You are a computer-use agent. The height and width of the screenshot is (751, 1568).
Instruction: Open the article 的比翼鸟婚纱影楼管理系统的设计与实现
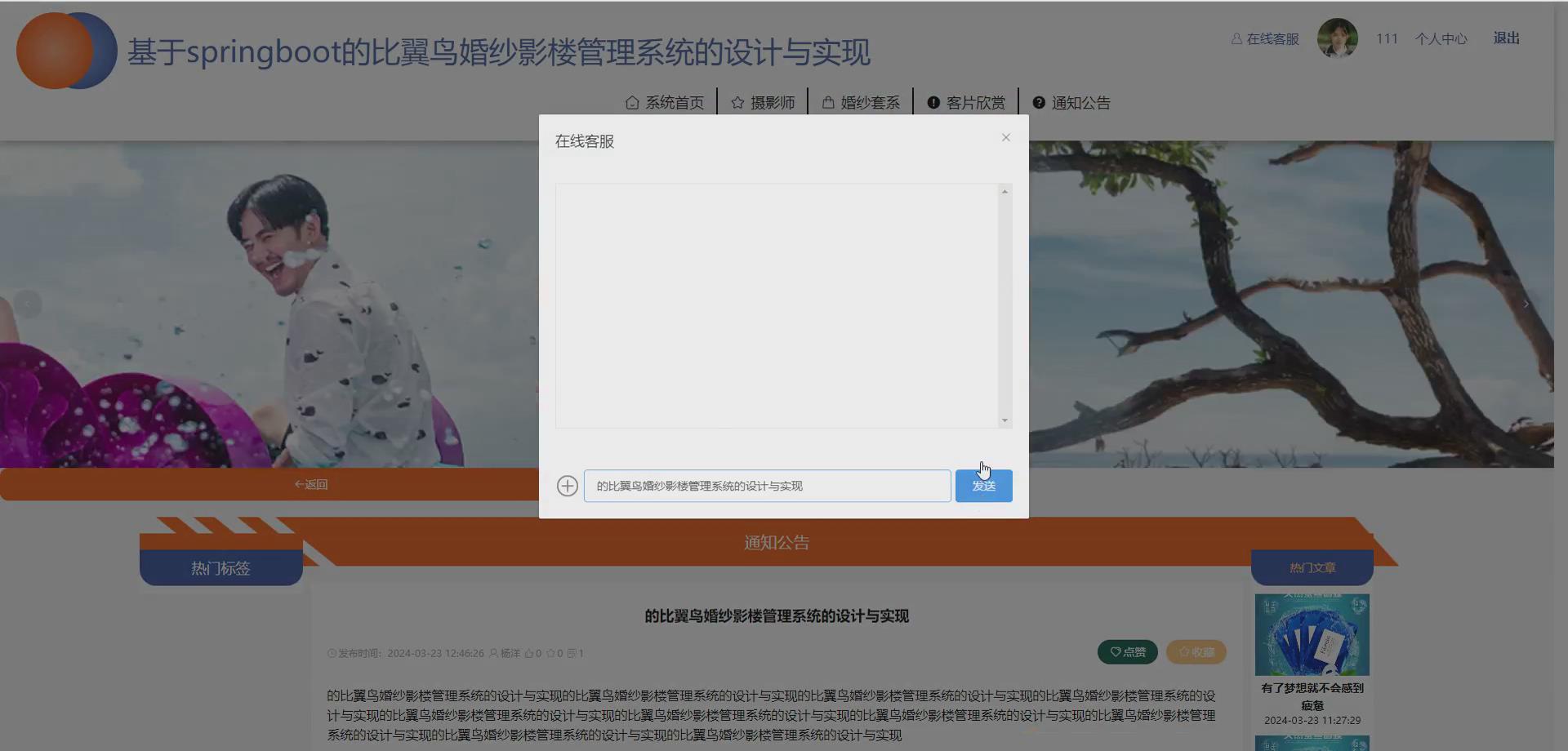[x=777, y=616]
